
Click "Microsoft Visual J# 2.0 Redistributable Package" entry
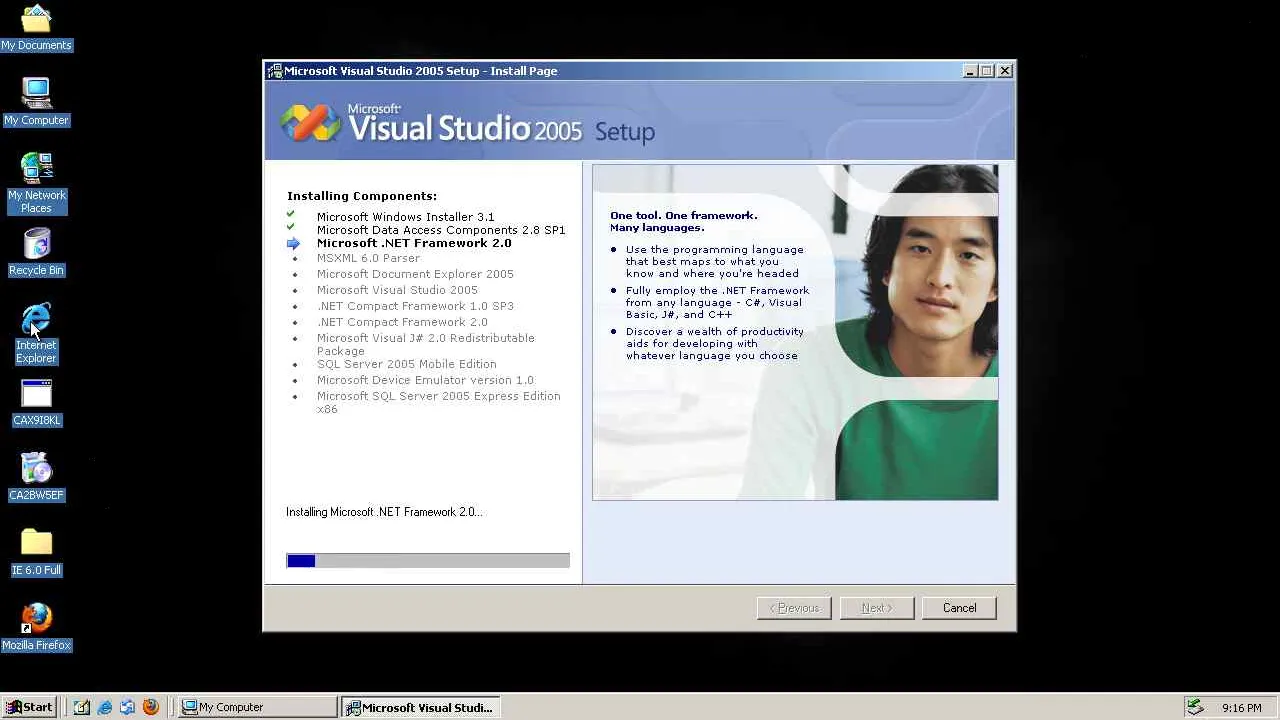[426, 344]
